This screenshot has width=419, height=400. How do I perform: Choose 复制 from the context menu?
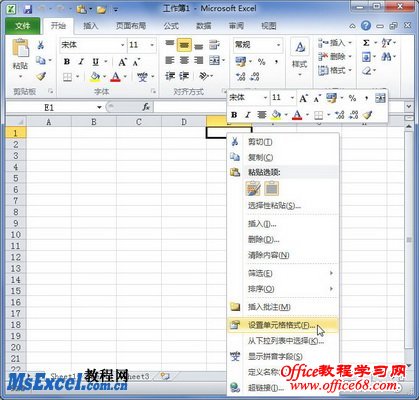(x=283, y=157)
